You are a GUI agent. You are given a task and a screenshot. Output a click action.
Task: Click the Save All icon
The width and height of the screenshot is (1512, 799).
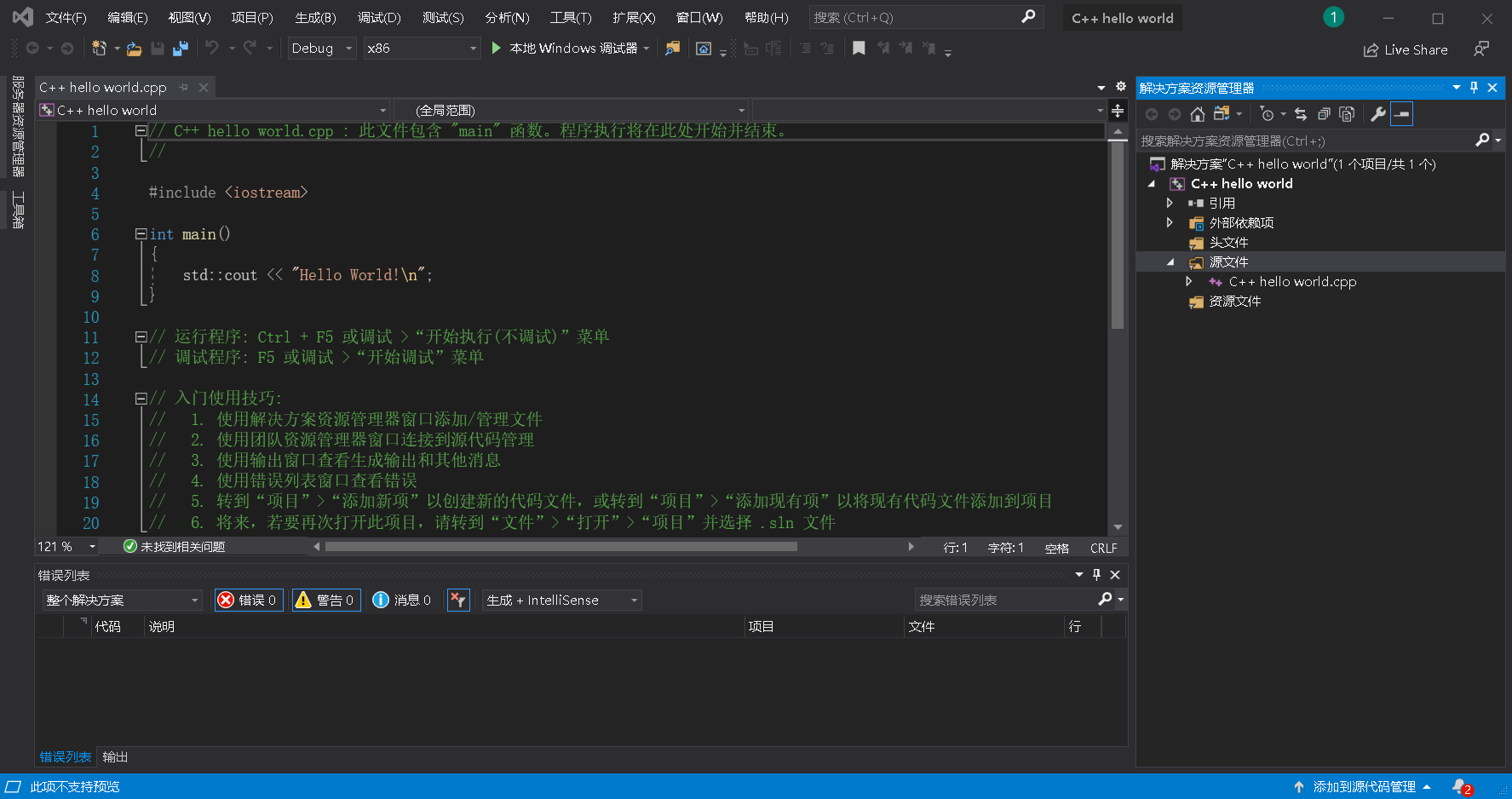coord(180,49)
